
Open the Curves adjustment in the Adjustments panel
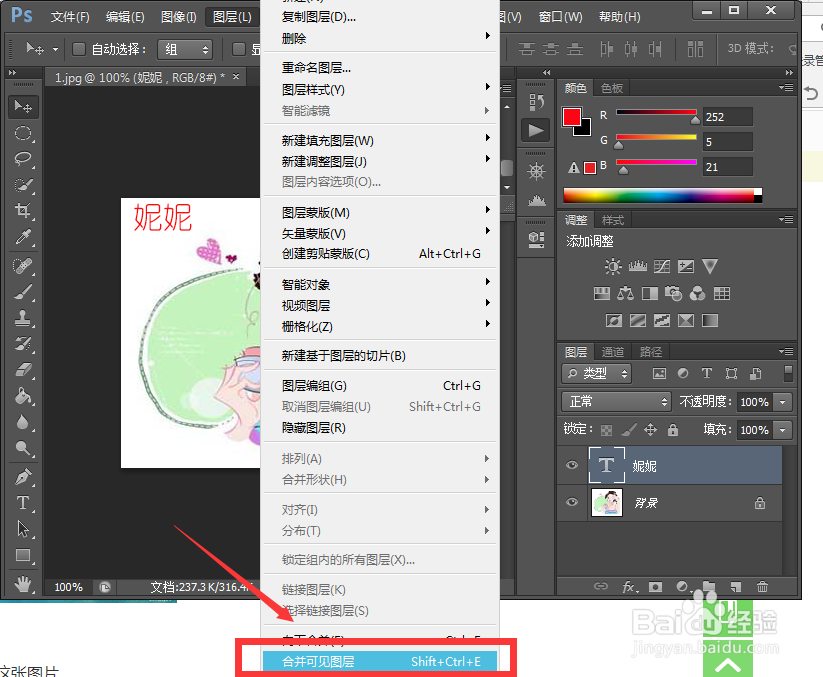point(662,267)
